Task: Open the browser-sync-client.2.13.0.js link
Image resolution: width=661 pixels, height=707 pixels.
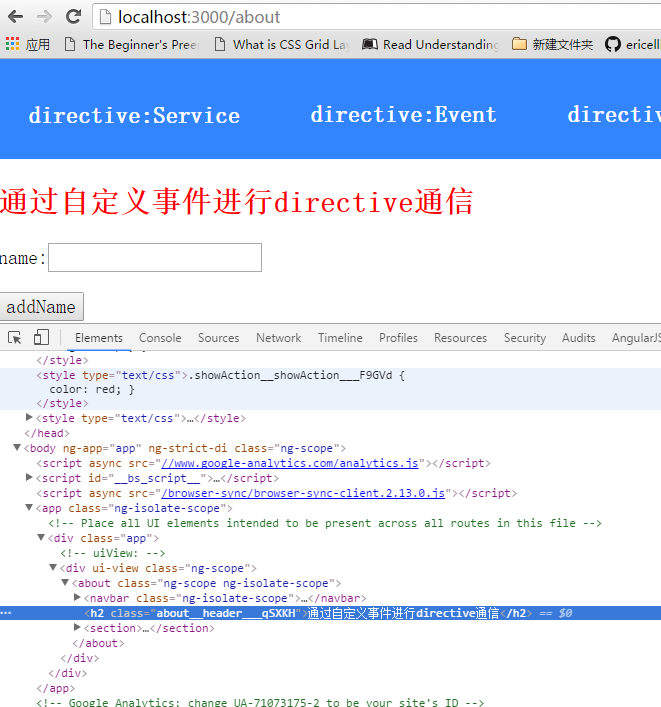Action: coord(303,493)
